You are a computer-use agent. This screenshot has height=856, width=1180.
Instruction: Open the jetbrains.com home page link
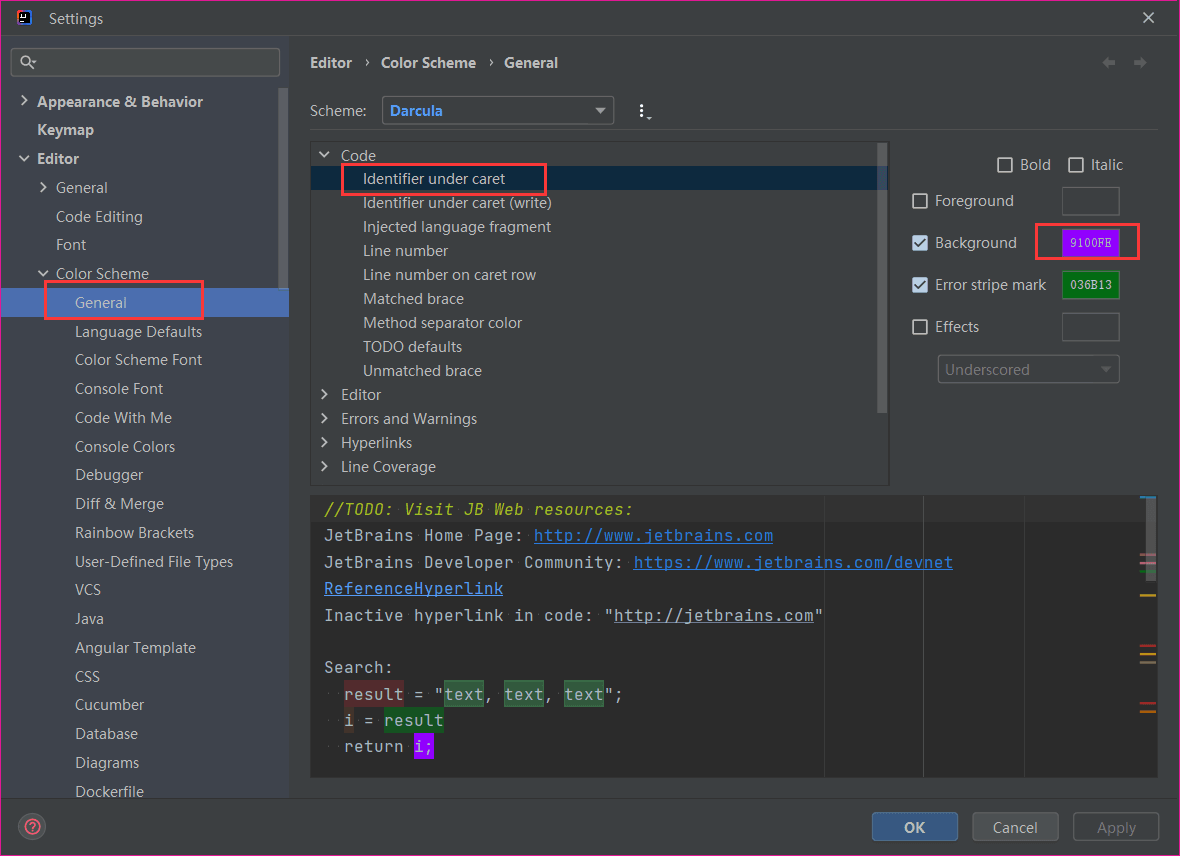point(653,536)
